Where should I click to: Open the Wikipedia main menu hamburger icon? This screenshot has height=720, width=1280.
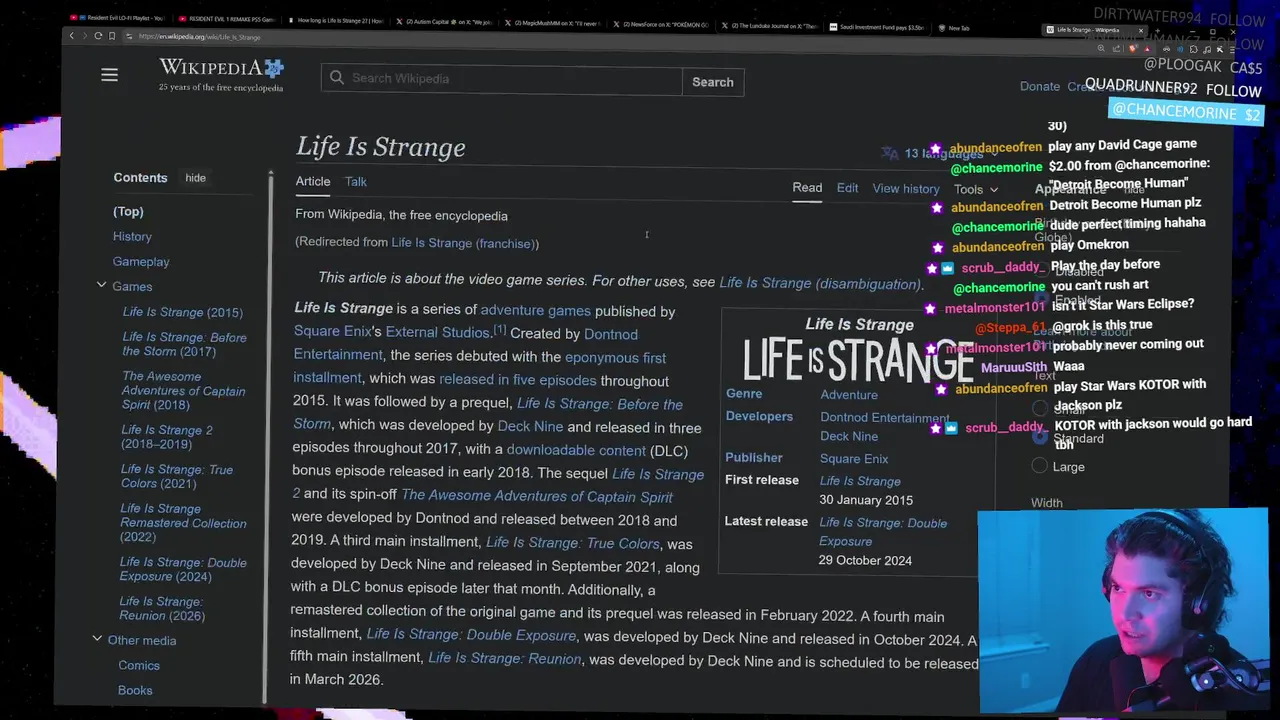(x=109, y=75)
